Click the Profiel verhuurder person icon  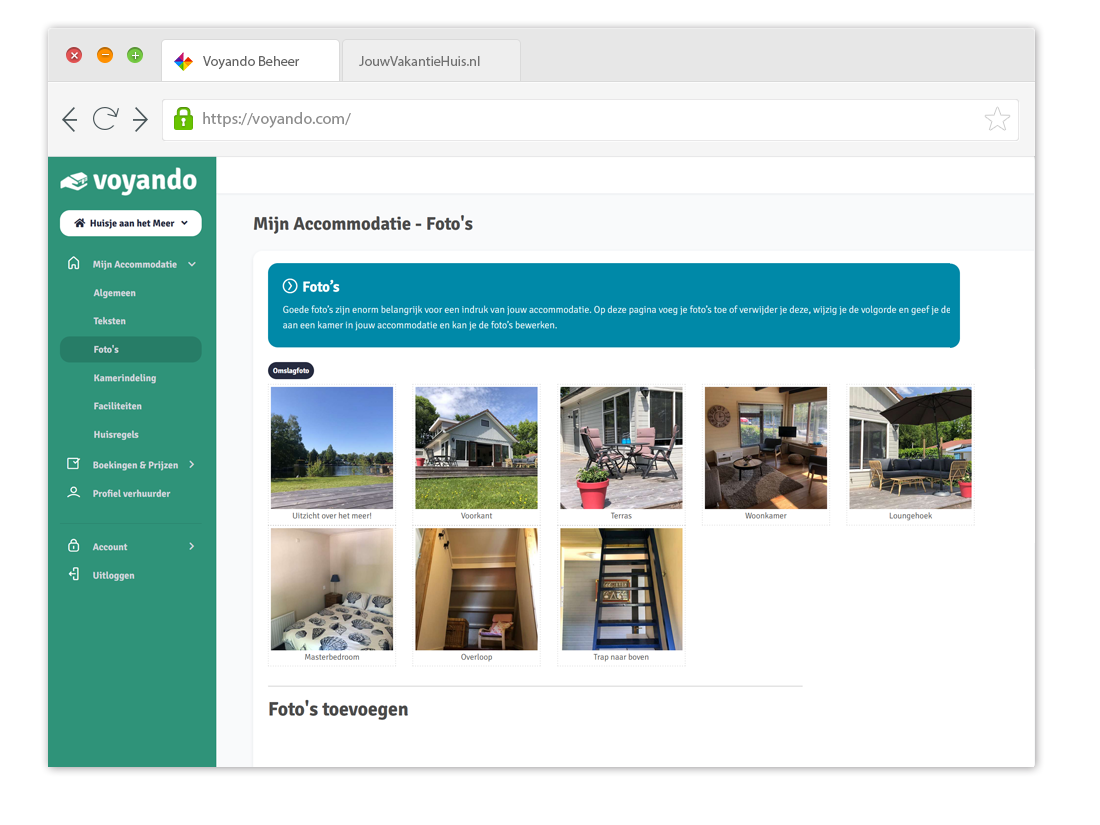(x=73, y=493)
